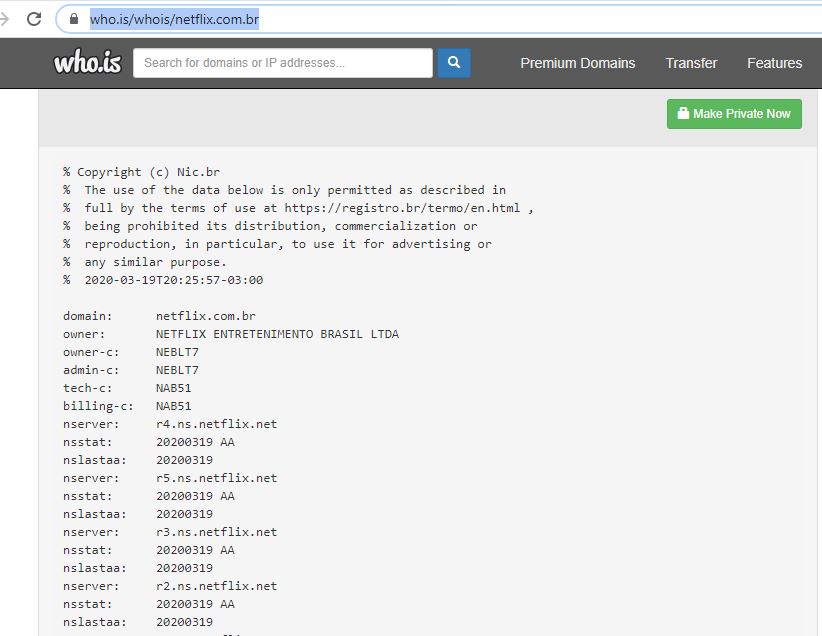Click nslastaa value below r5.ns.netflix.net nsstat
Viewport: 822px width, 636px height.
click(x=184, y=514)
